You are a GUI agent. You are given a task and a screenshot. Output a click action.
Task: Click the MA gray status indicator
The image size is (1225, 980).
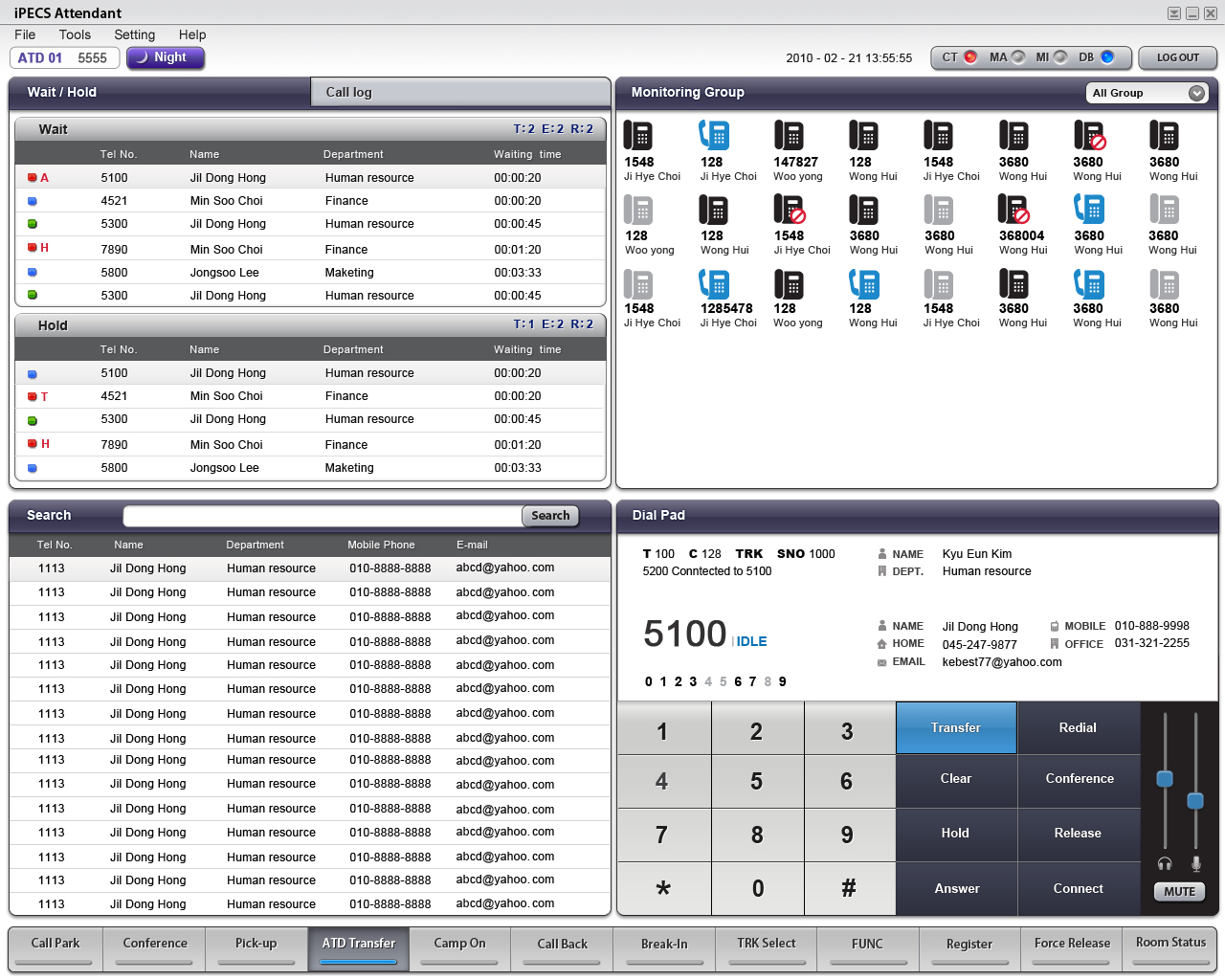[x=1018, y=57]
